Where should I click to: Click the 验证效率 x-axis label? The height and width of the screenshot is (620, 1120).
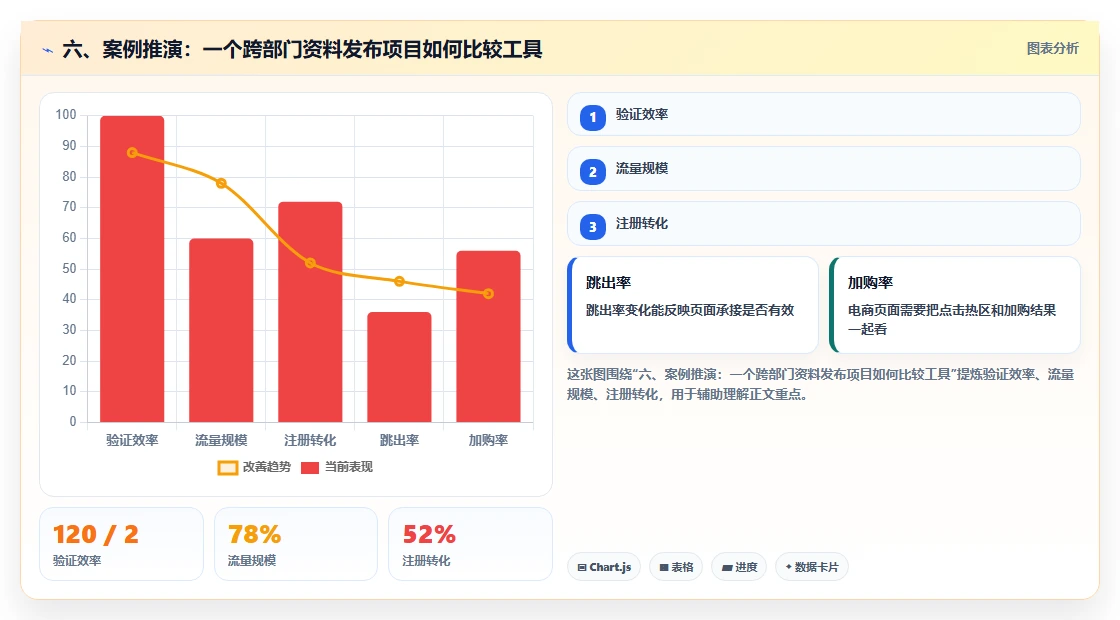132,440
